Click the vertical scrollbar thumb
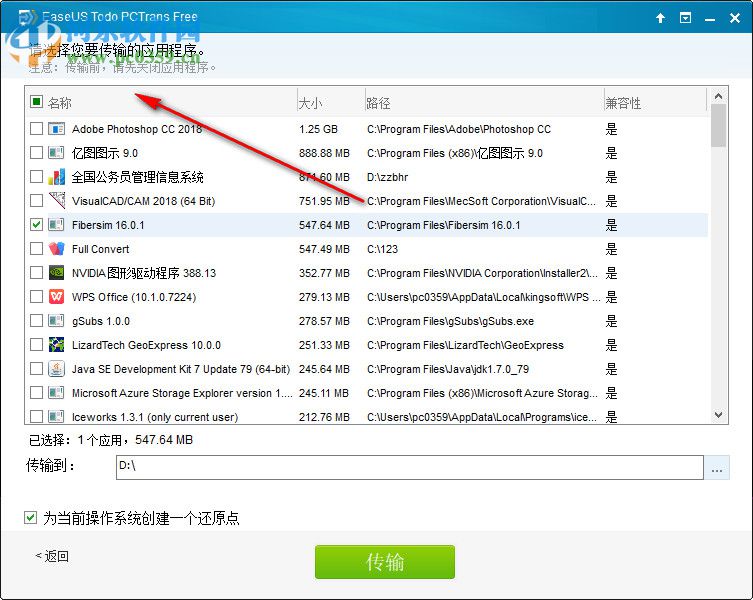This screenshot has height=600, width=753. pos(718,125)
